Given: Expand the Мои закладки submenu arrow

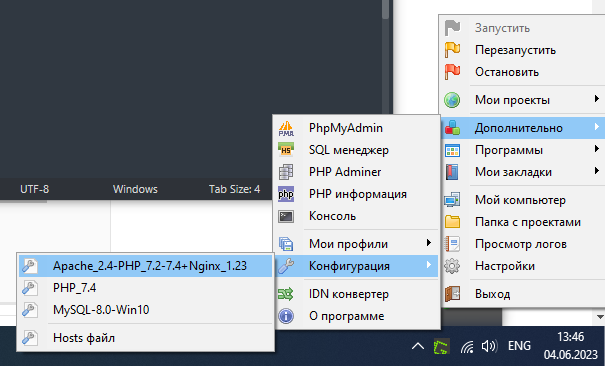Looking at the screenshot, I should click(597, 171).
